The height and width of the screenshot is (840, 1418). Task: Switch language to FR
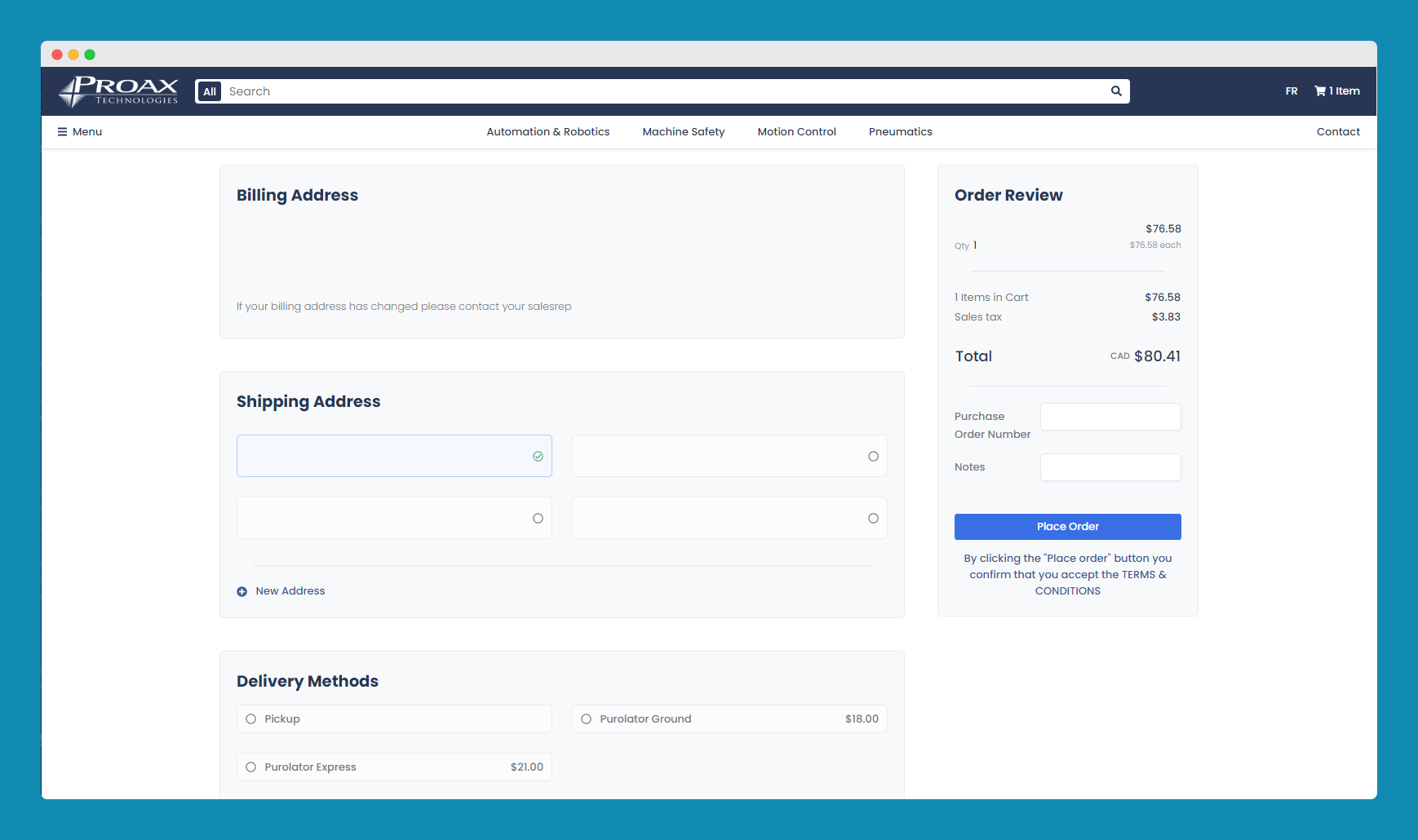(x=1292, y=91)
